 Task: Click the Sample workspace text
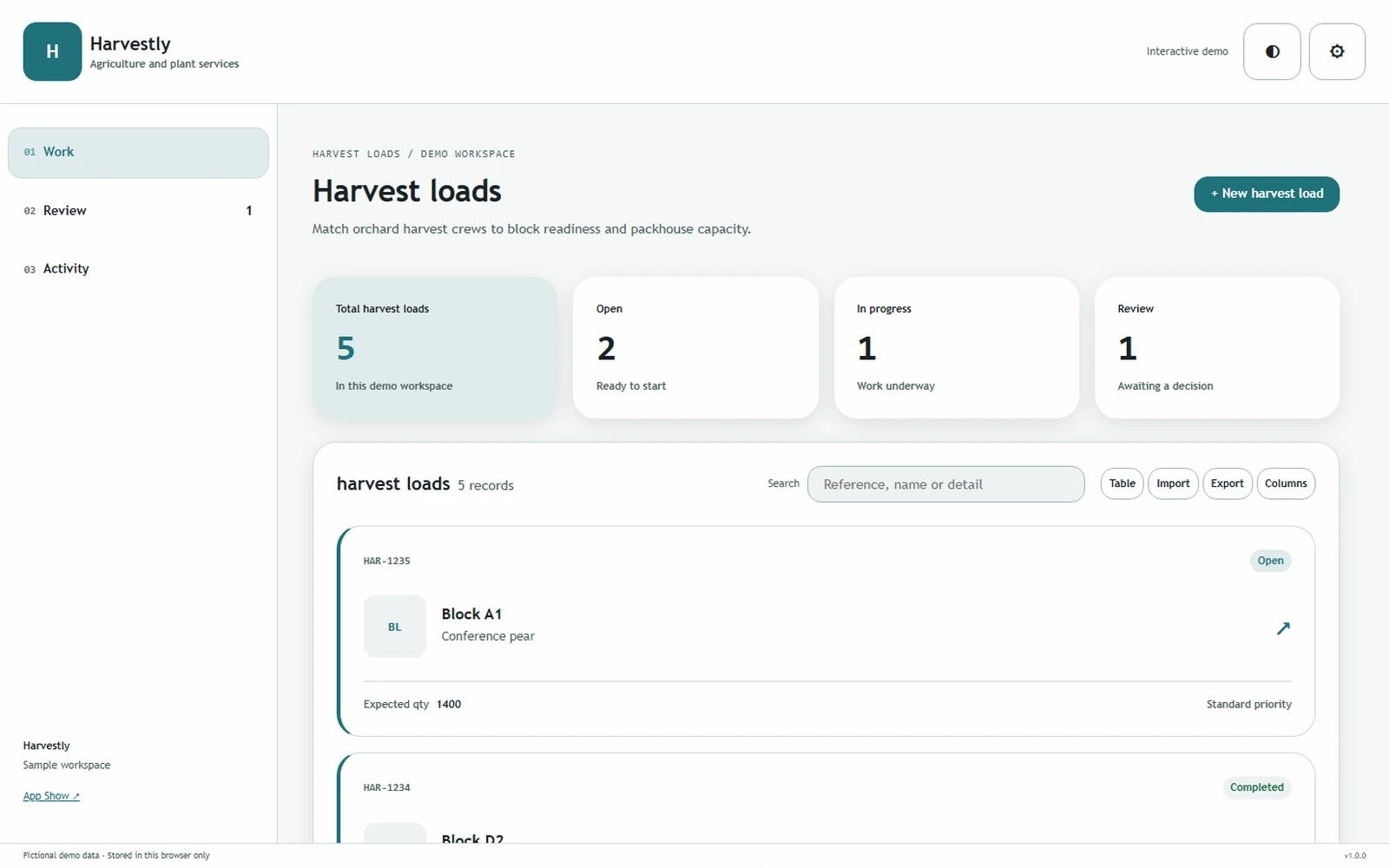pyautogui.click(x=67, y=765)
